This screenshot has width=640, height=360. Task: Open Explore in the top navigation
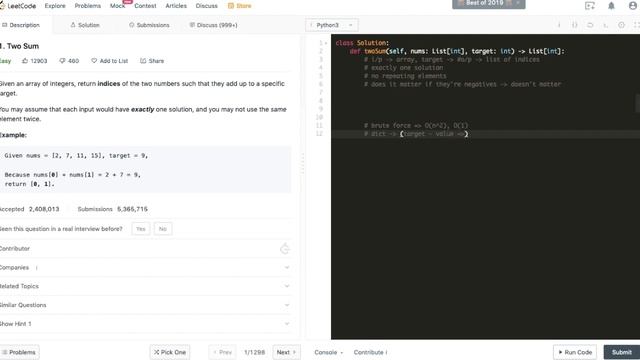click(55, 6)
